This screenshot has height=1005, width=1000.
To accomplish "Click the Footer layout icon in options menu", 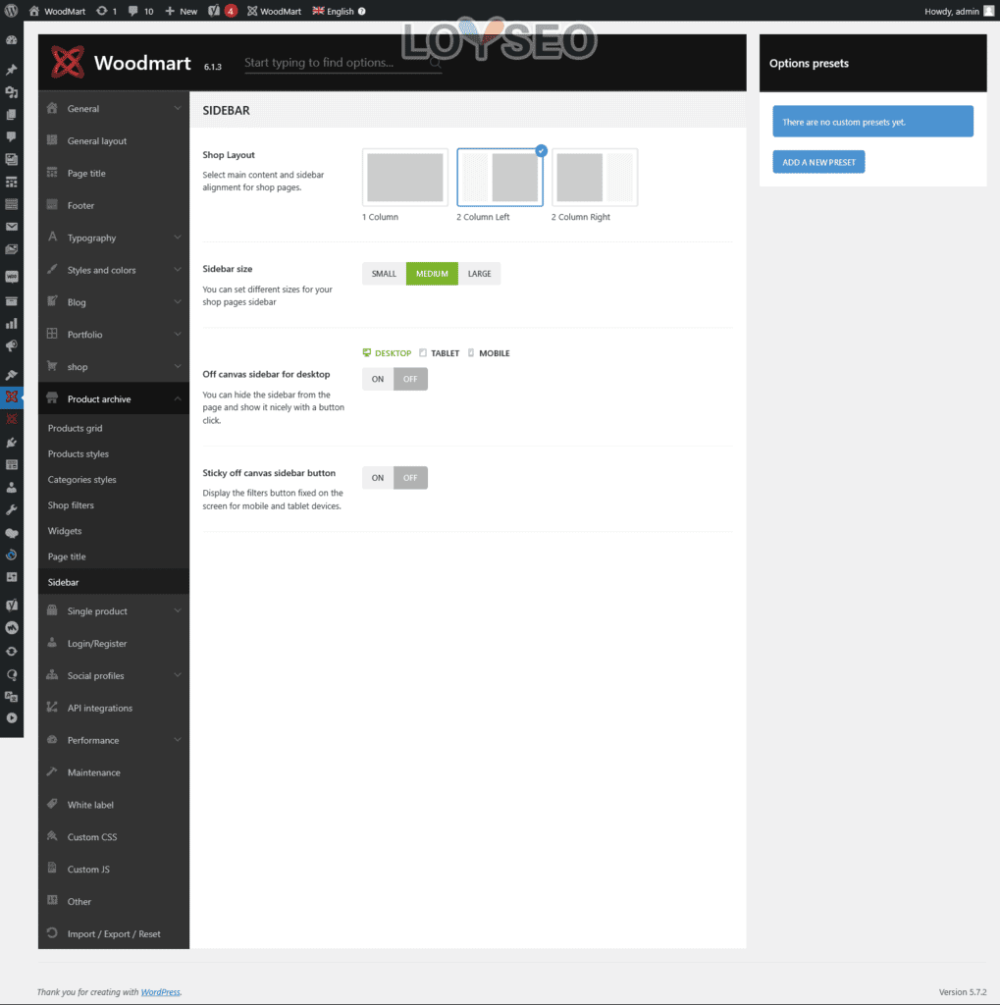I will [52, 204].
